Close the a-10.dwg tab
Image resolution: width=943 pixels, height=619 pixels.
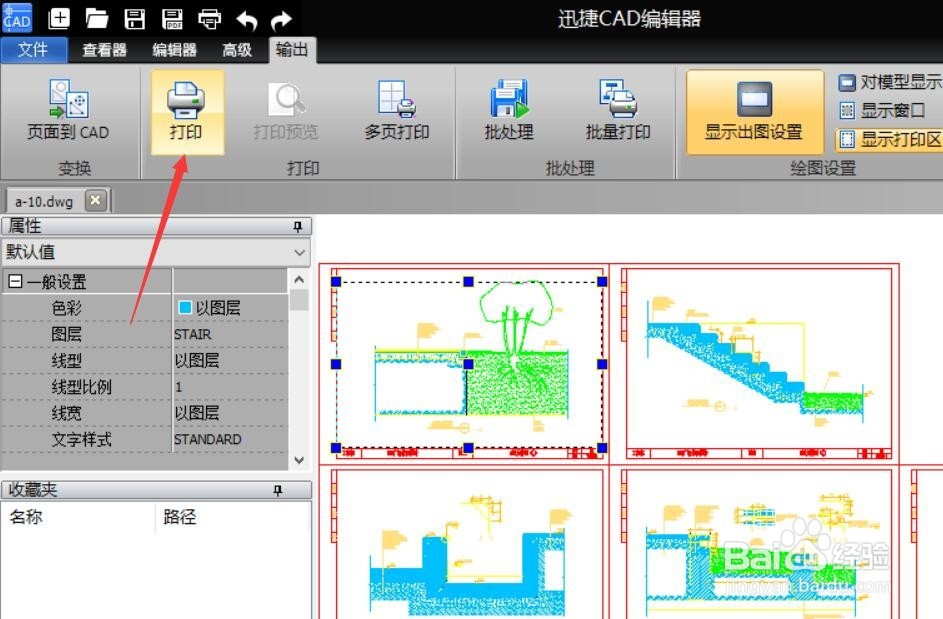[96, 200]
